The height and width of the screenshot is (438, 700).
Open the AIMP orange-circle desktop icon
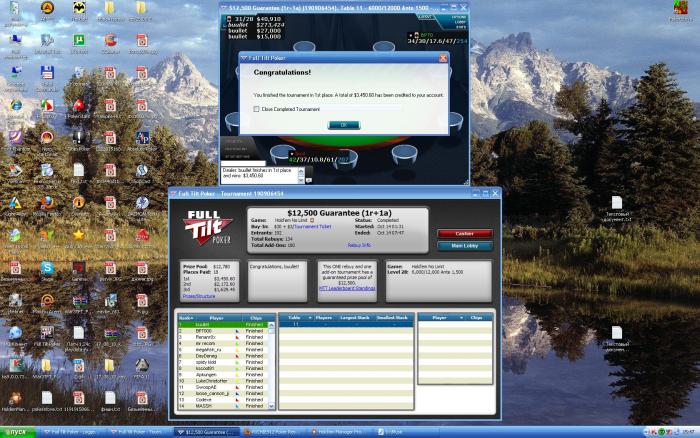pos(47,8)
